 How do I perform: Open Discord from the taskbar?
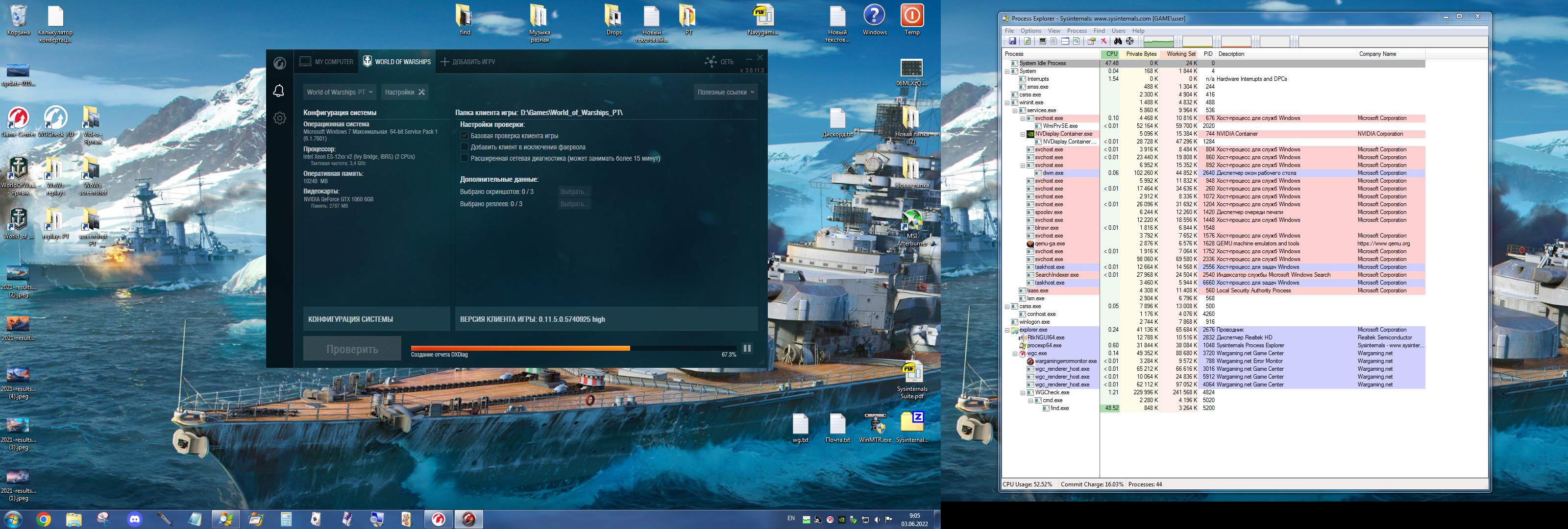[135, 519]
